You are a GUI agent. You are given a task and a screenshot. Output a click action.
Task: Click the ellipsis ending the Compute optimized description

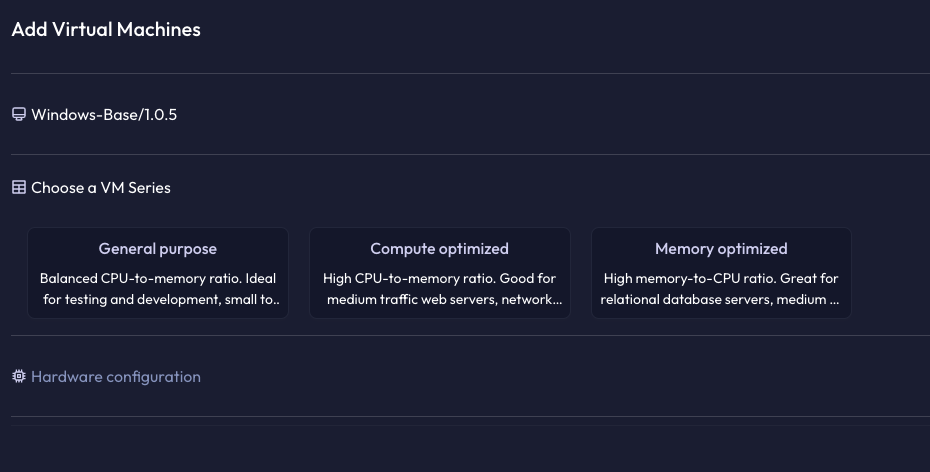(558, 302)
